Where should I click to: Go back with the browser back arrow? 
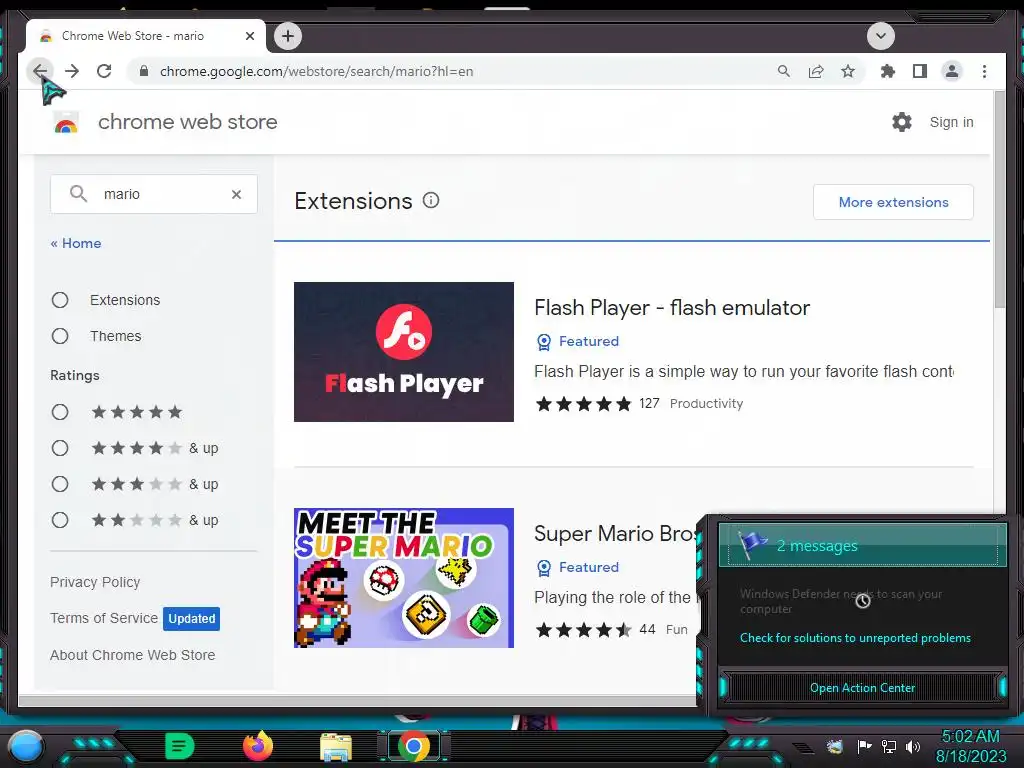(40, 71)
